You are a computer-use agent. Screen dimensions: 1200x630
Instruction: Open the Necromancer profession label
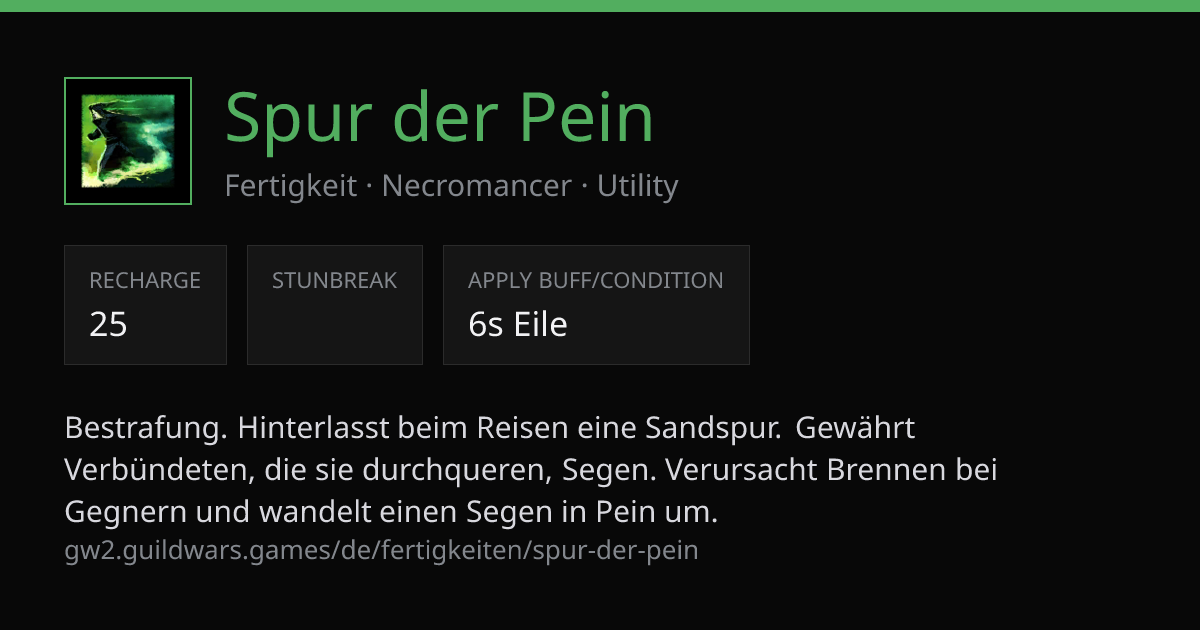click(477, 186)
